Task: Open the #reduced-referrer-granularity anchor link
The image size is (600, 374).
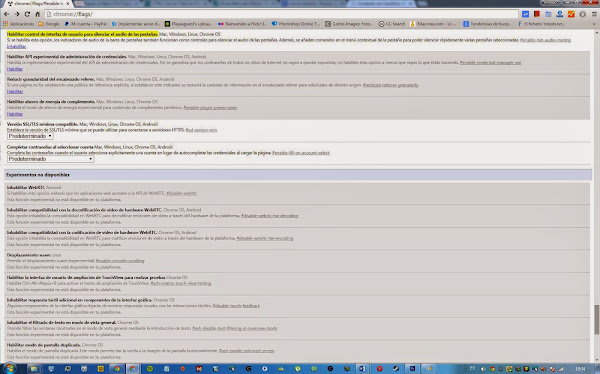Action: [x=391, y=85]
